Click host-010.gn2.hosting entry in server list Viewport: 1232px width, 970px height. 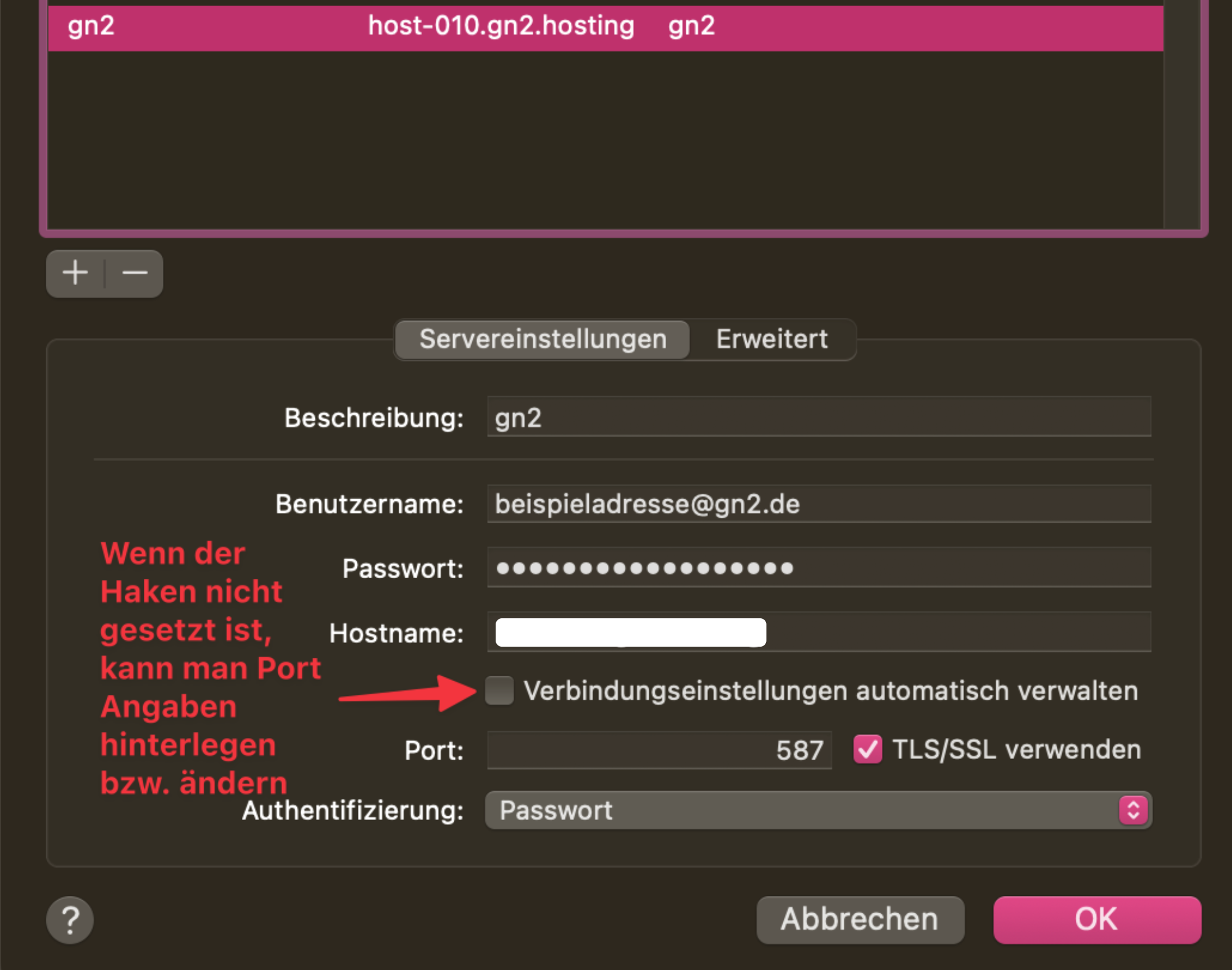point(501,27)
